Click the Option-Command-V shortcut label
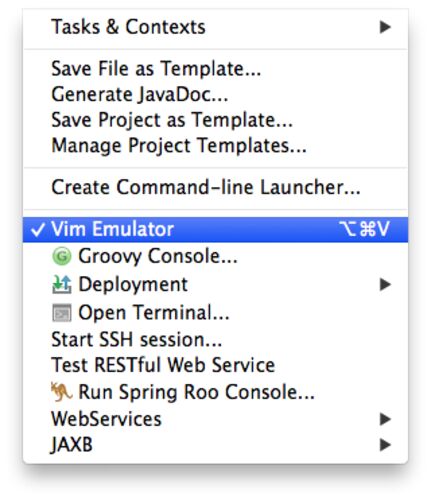Screen dimensions: 431x500 [x=364, y=229]
